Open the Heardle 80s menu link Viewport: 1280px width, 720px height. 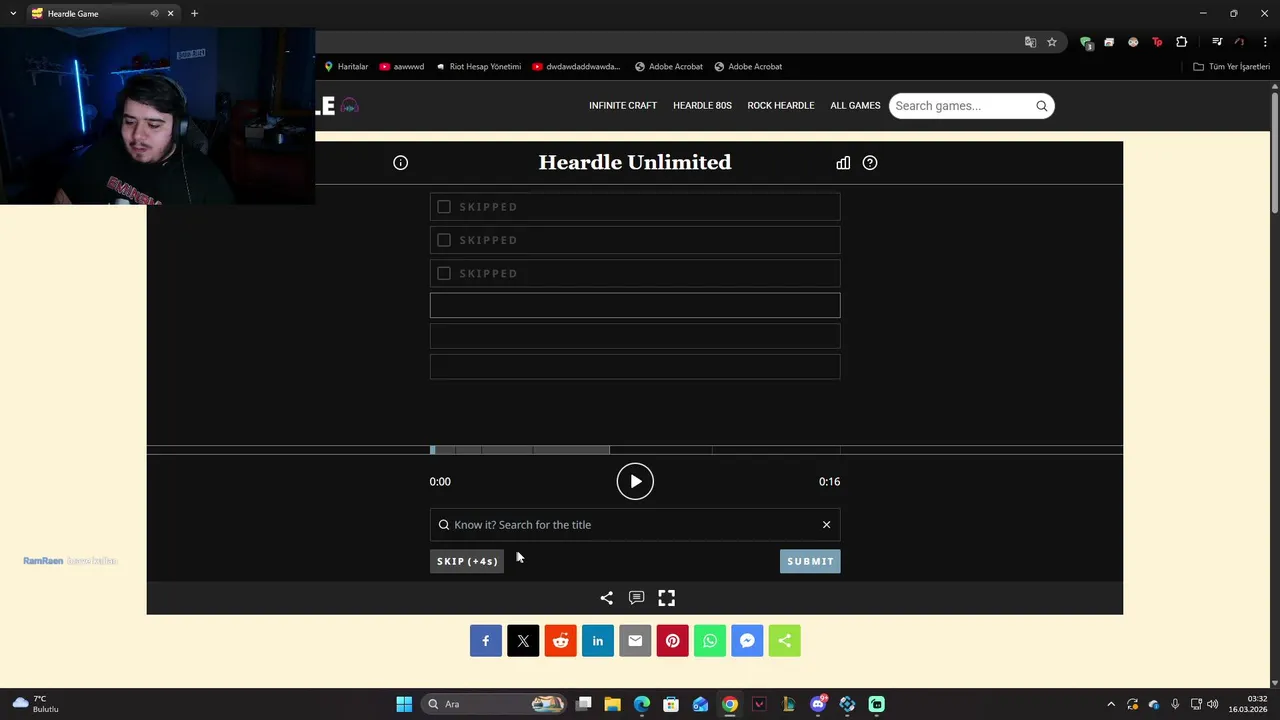pyautogui.click(x=702, y=106)
